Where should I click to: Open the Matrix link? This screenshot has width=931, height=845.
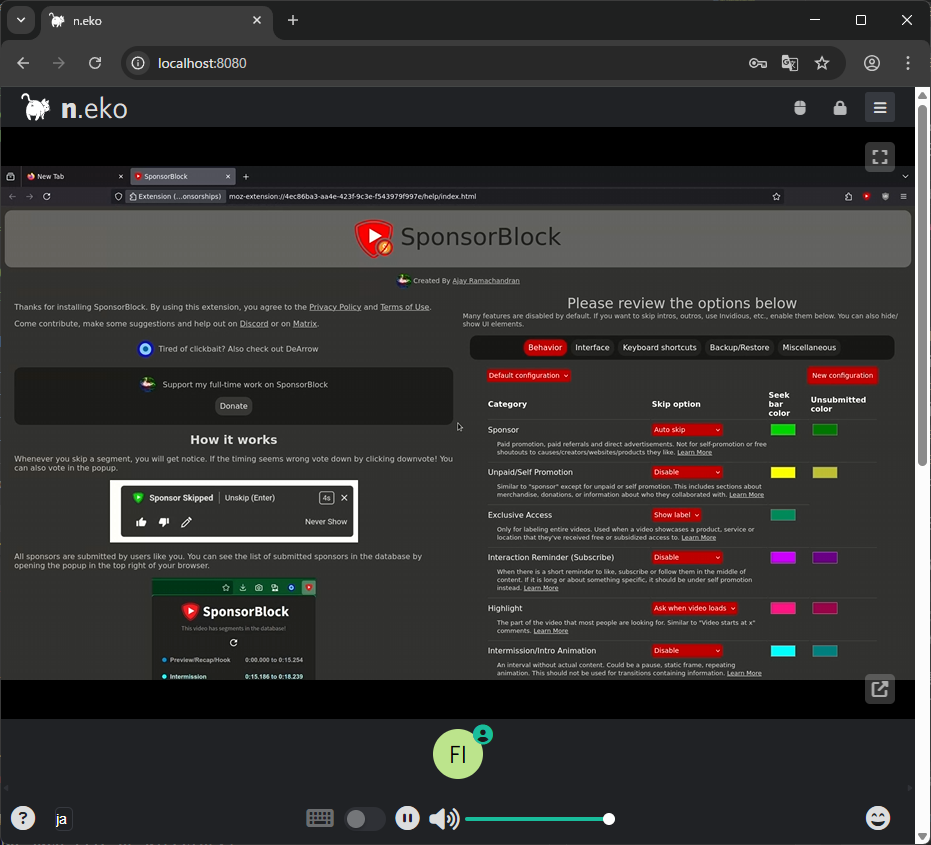coord(305,324)
